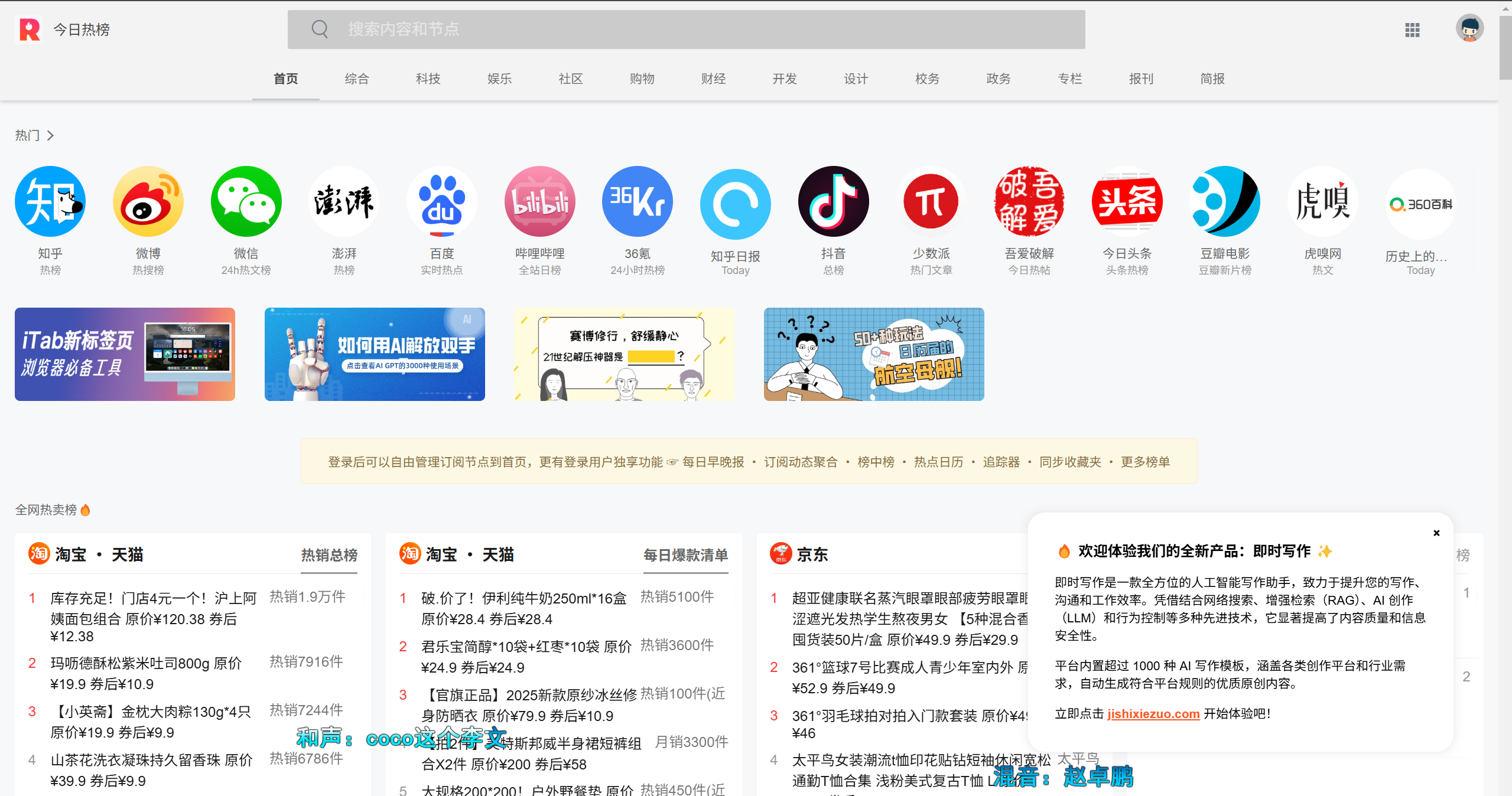Open the jishixiezuo.com link
The image size is (1512, 796).
point(1153,714)
